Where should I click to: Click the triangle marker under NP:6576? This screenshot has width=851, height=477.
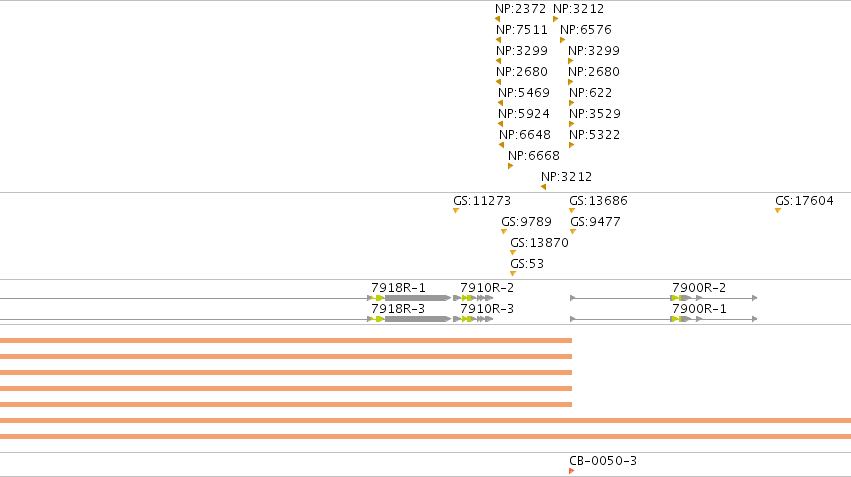[562, 40]
